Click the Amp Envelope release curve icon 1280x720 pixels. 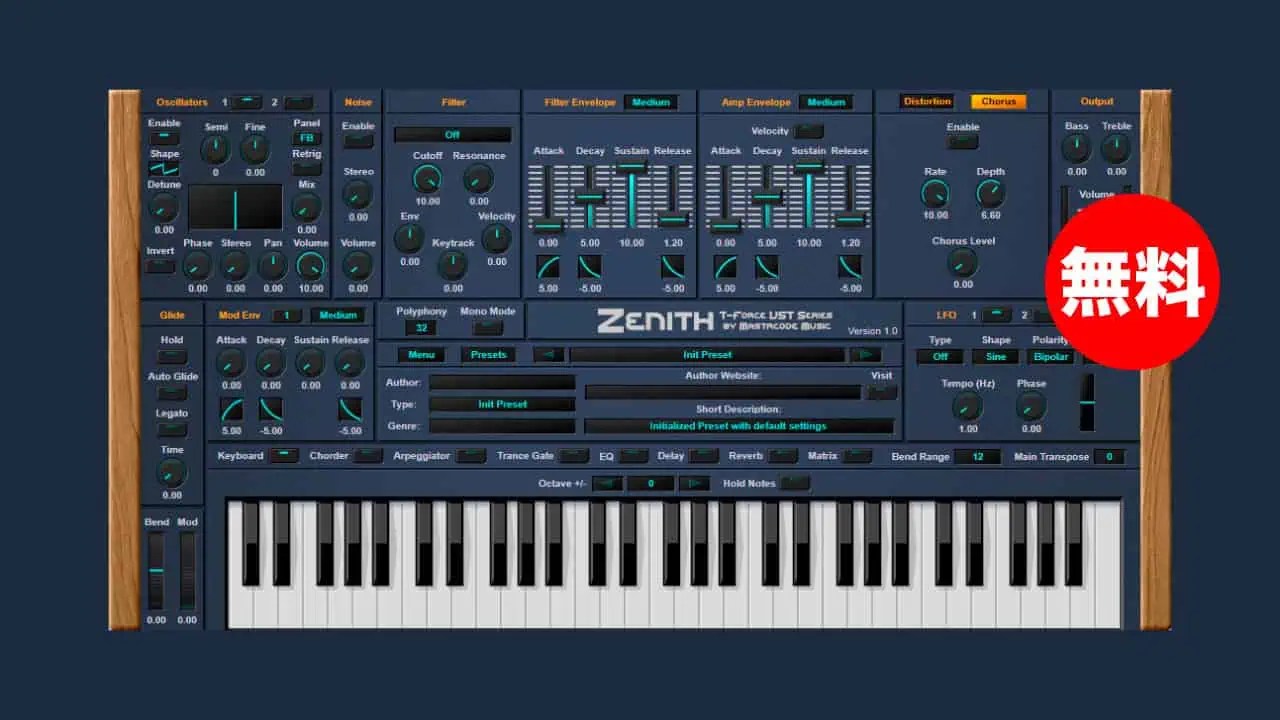coord(850,267)
